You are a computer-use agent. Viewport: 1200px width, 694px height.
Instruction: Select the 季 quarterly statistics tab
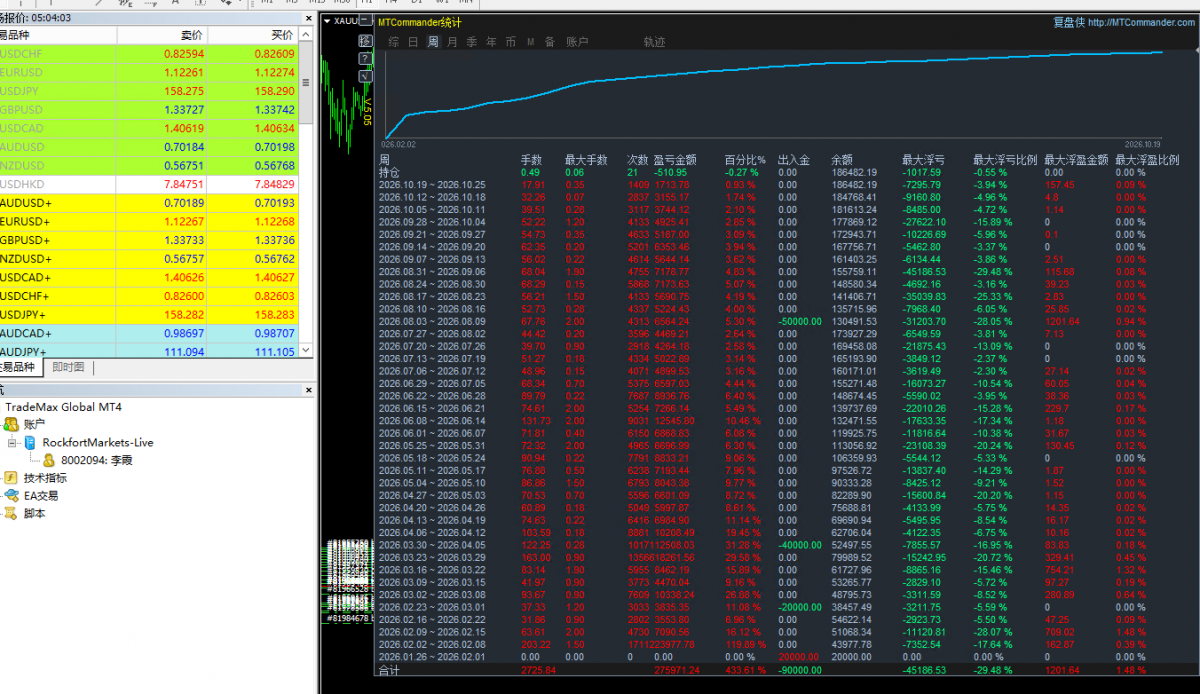coord(471,42)
